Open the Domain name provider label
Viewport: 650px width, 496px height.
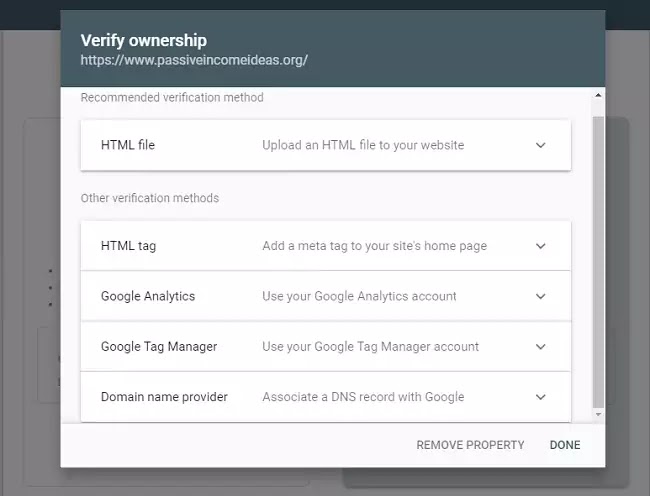coord(164,397)
